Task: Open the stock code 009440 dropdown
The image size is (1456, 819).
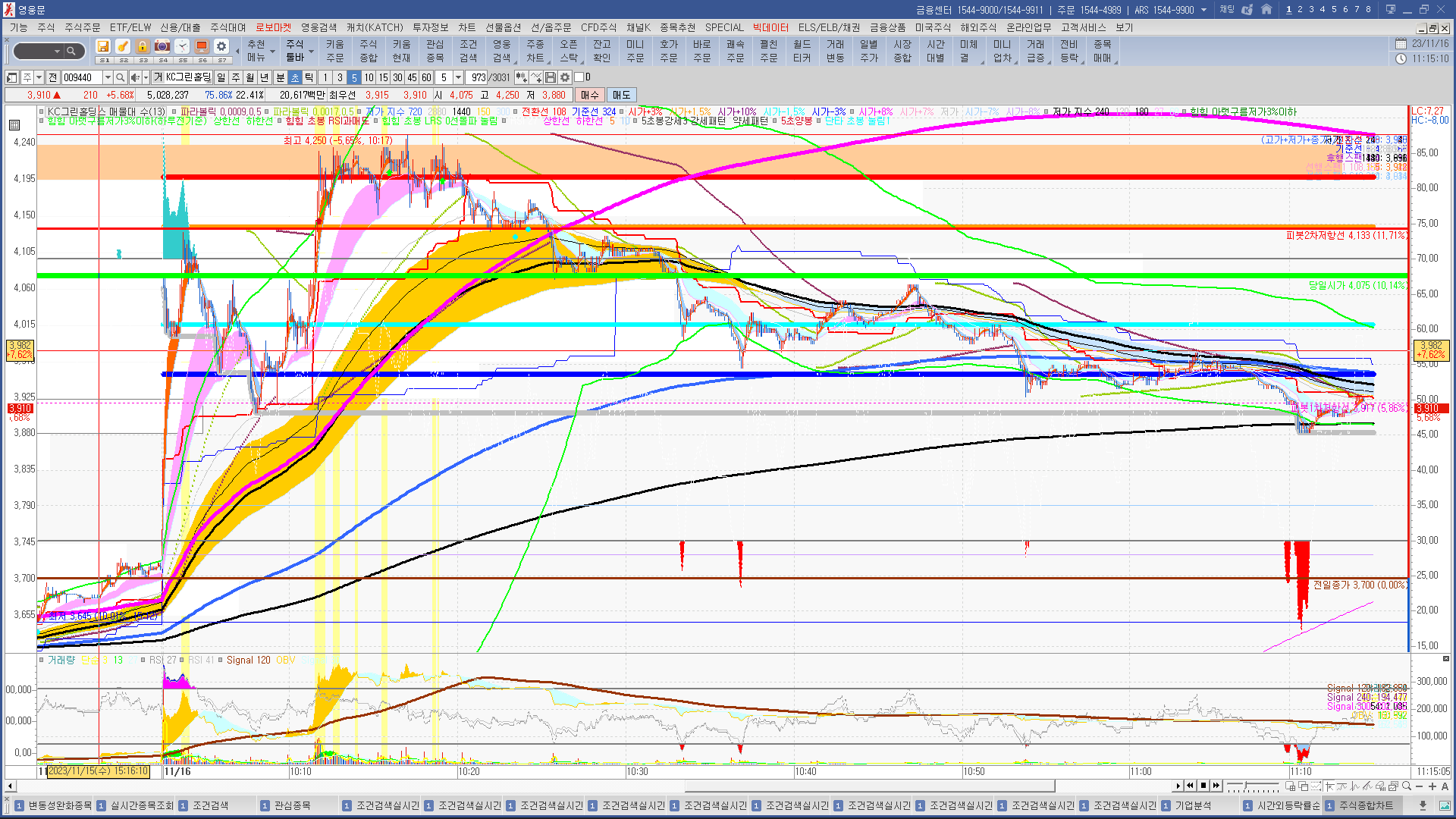Action: [x=108, y=77]
